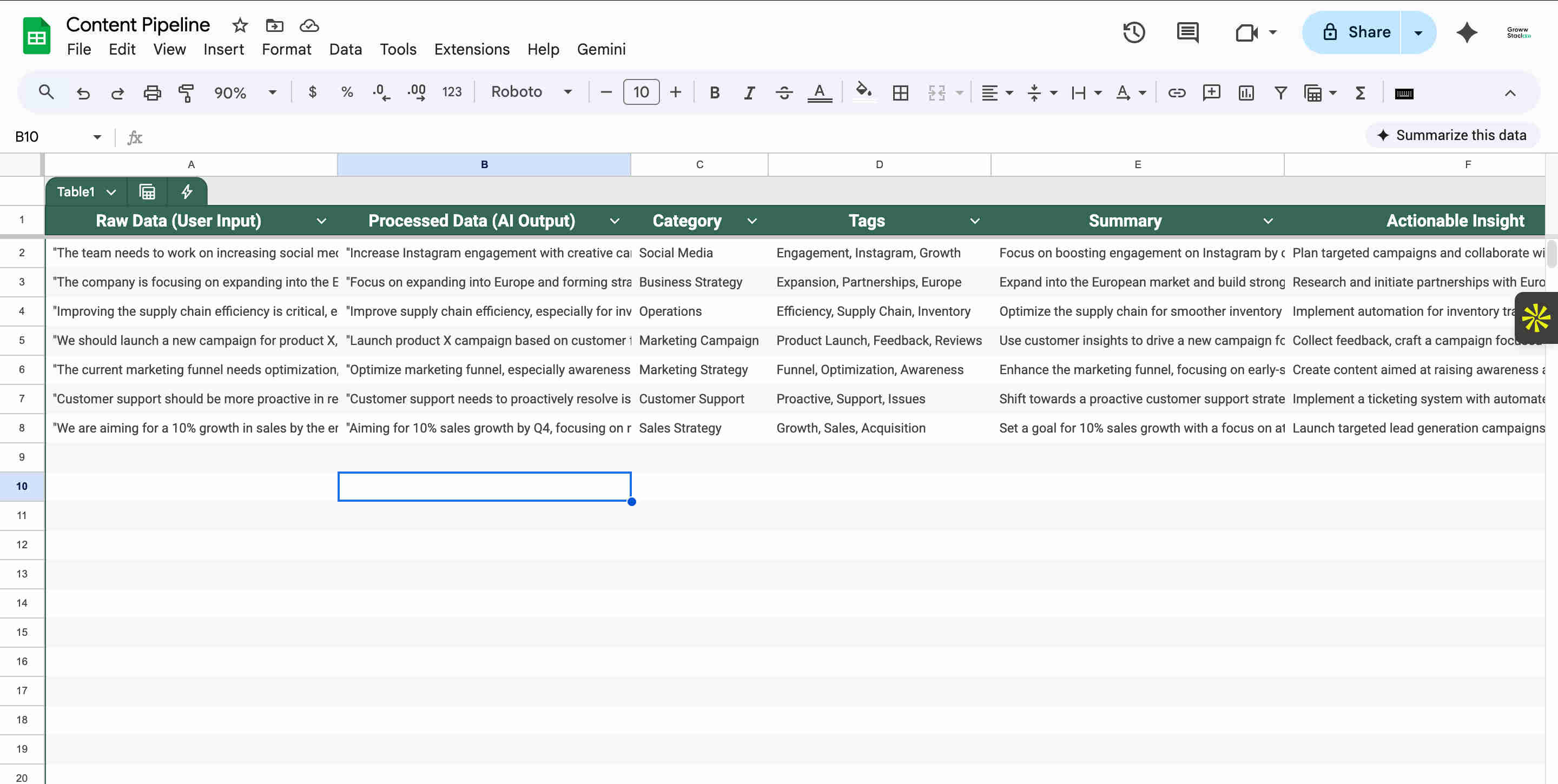Increase the font size with plus
The height and width of the screenshot is (784, 1558).
click(x=676, y=92)
